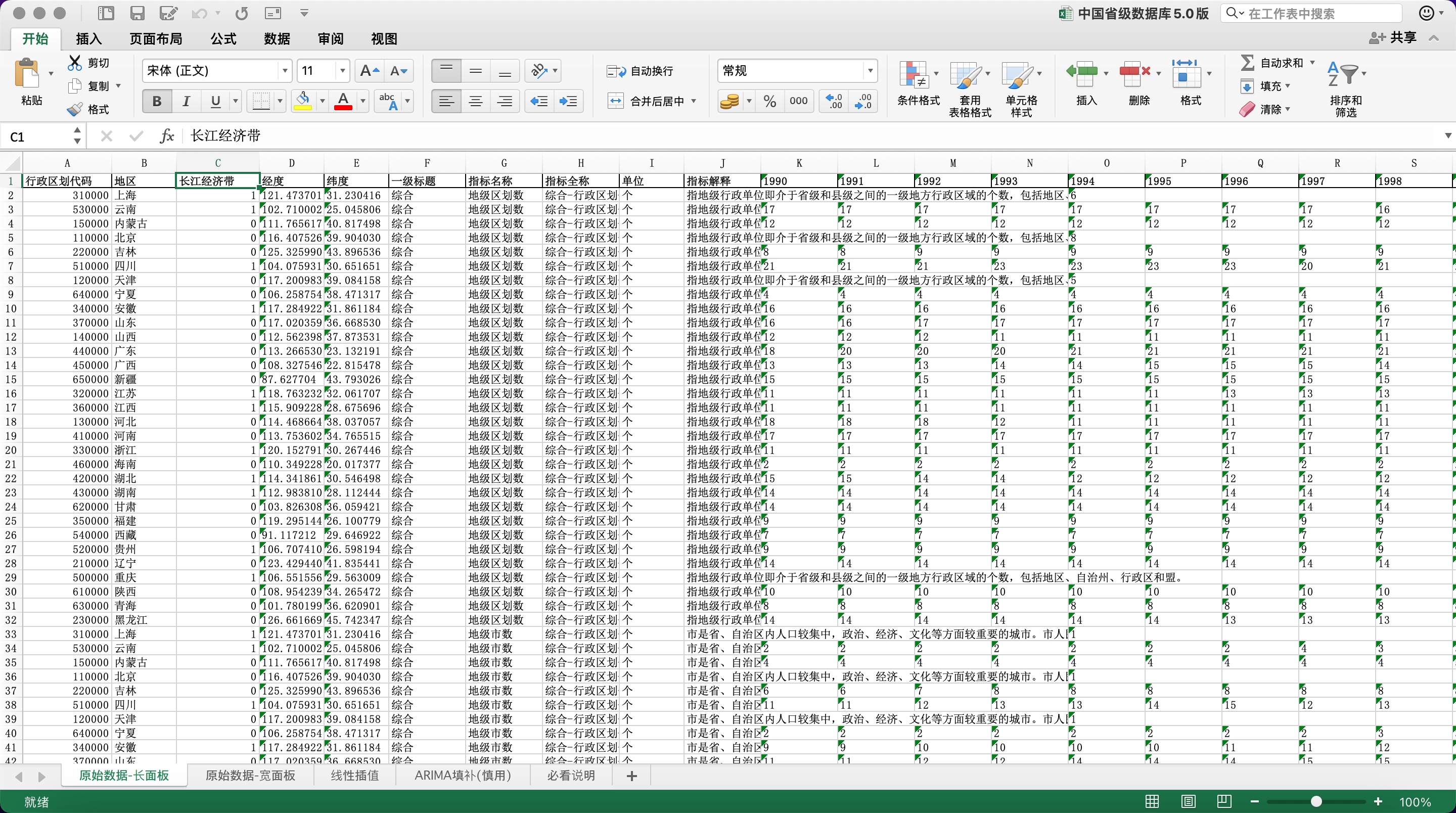
Task: Open merge and center dropdown arrow
Action: 694,101
